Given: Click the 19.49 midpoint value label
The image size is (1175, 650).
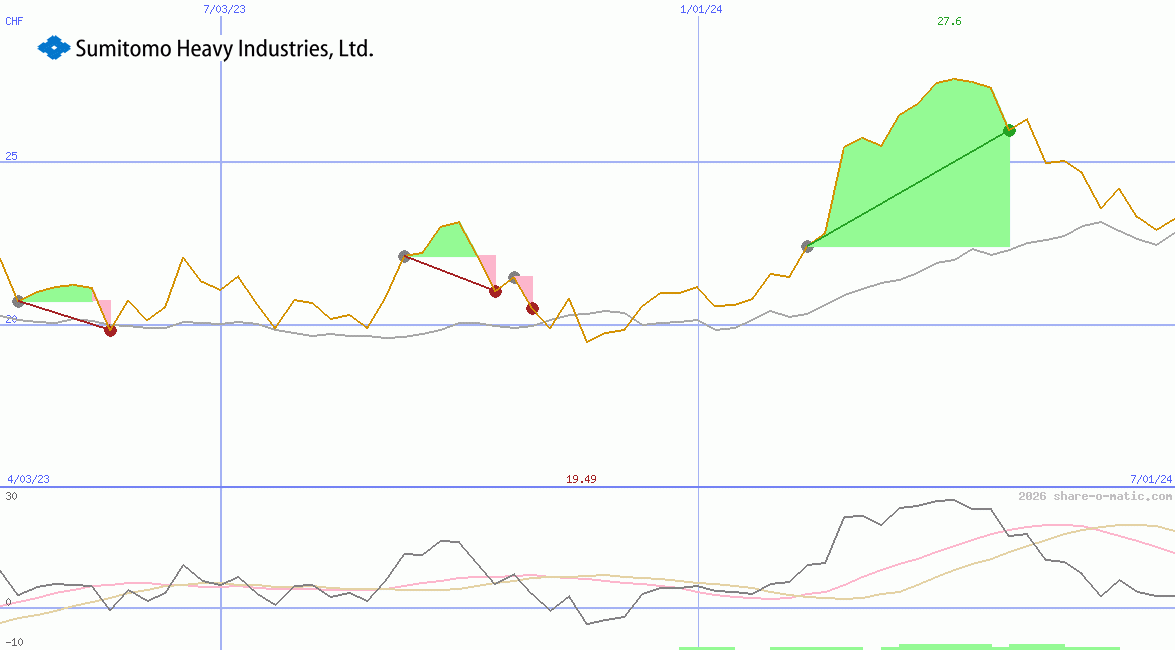Looking at the screenshot, I should point(581,478).
